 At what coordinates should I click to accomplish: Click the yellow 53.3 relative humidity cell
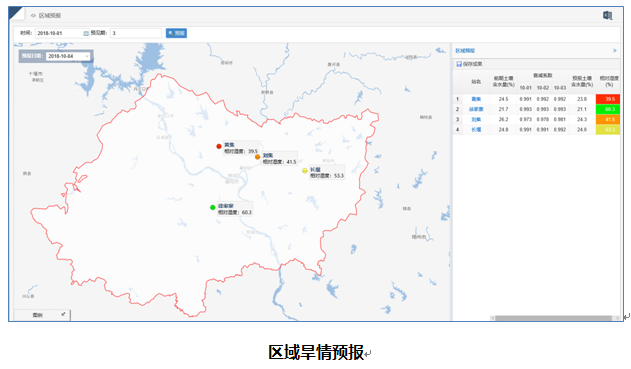(x=608, y=130)
